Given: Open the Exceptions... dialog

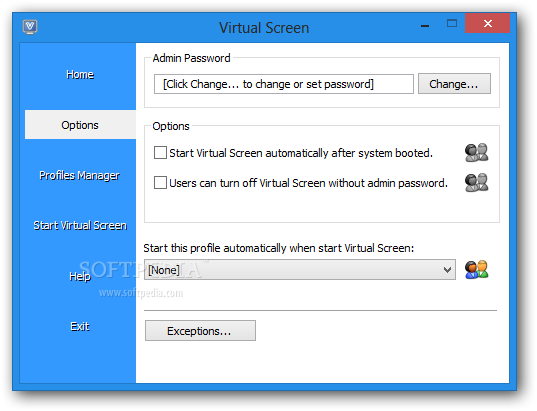Looking at the screenshot, I should tap(200, 331).
